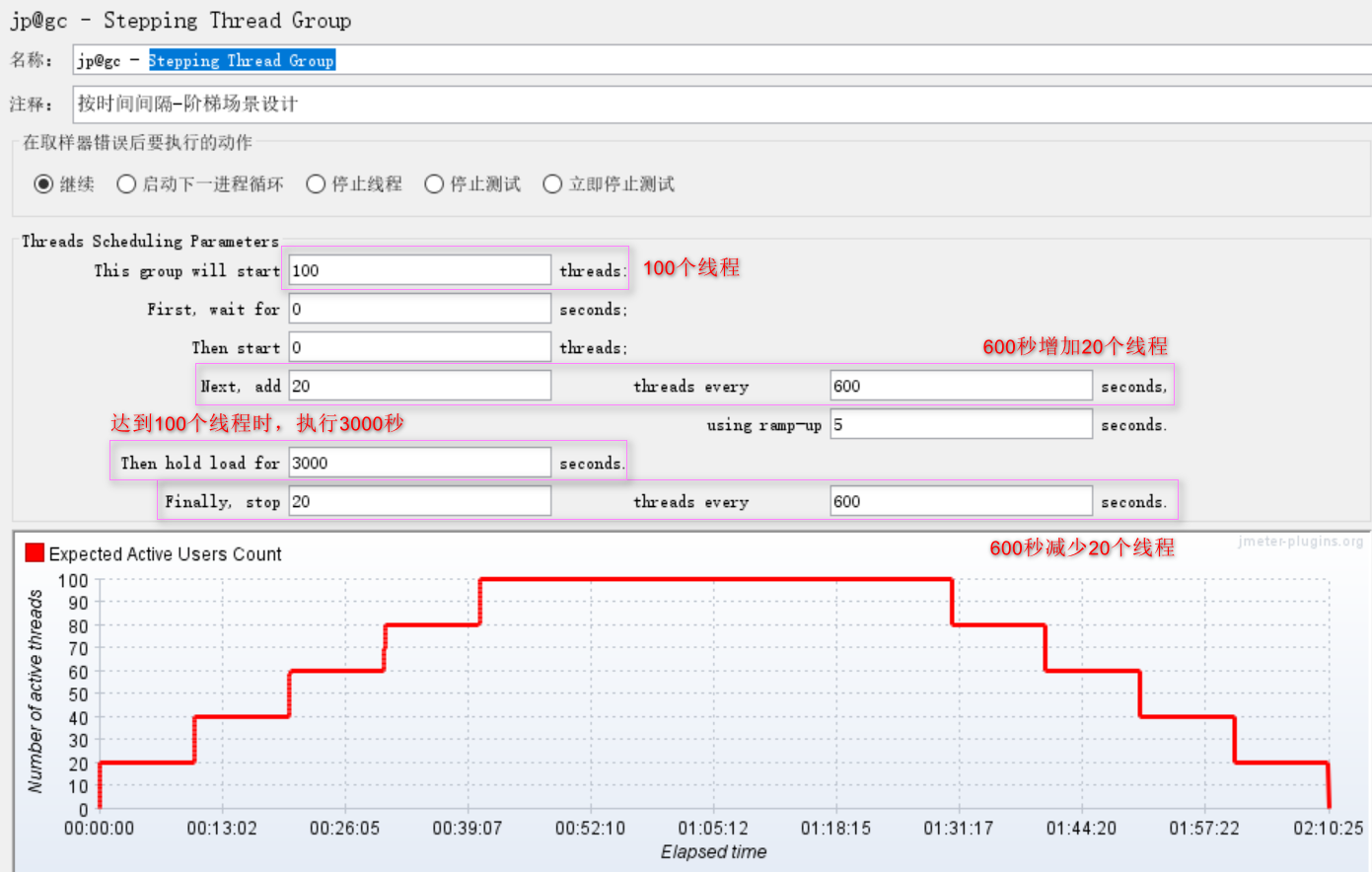This screenshot has height=872, width=1372.
Task: Click the "00:26:05" time axis label
Action: [x=344, y=828]
